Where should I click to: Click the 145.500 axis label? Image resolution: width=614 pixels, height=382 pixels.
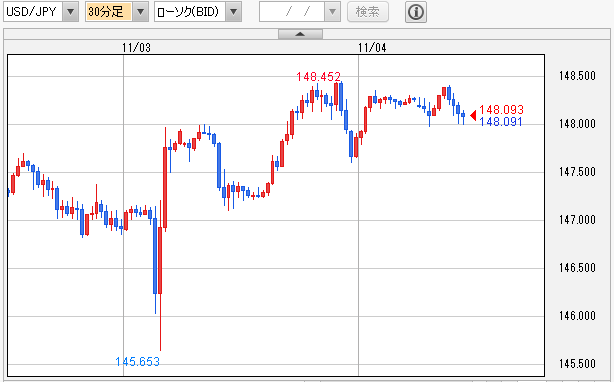pyautogui.click(x=577, y=364)
